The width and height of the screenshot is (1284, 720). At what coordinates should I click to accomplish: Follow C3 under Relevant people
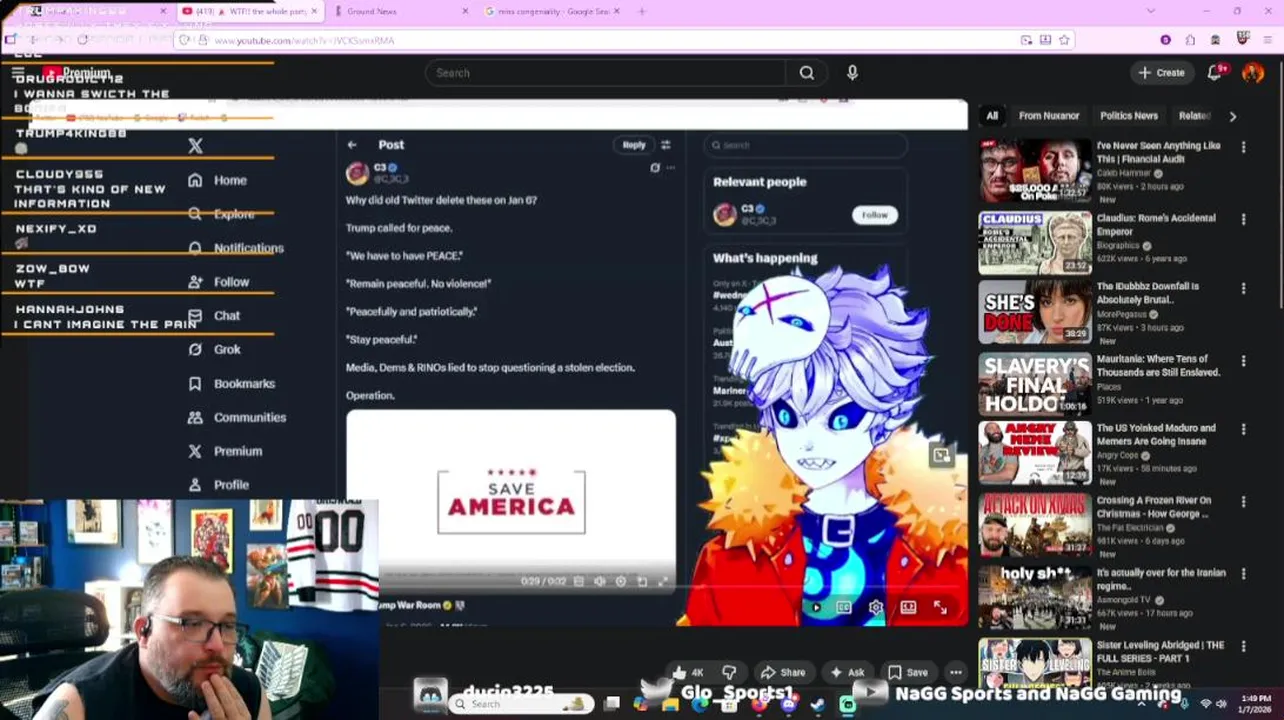(875, 215)
